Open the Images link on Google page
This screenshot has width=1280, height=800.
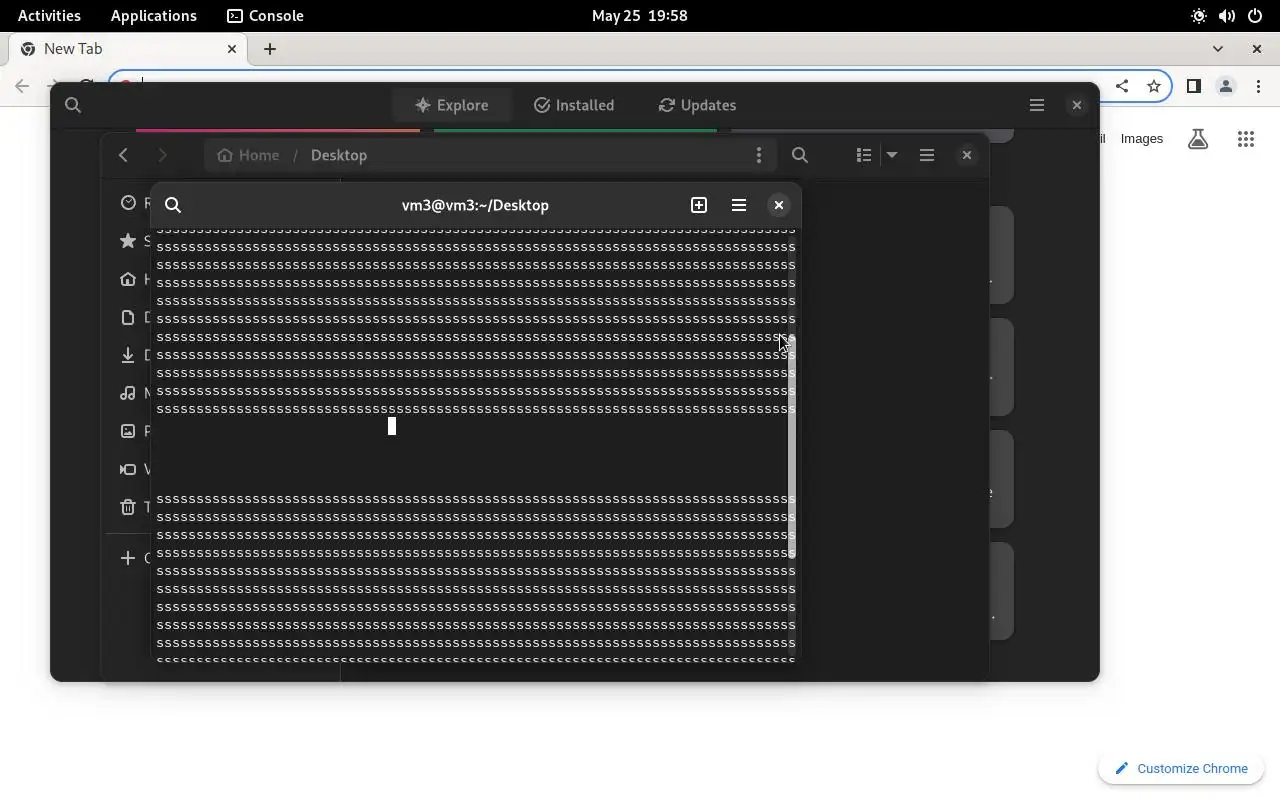[x=1142, y=139]
